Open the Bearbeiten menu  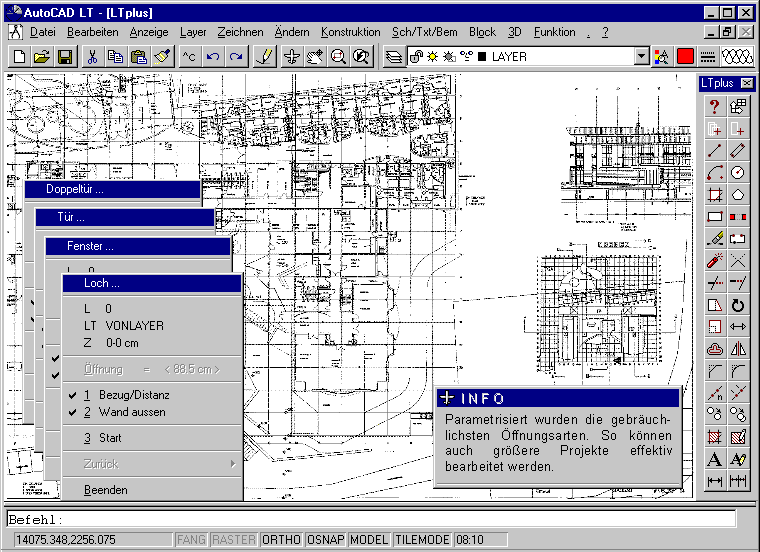93,32
